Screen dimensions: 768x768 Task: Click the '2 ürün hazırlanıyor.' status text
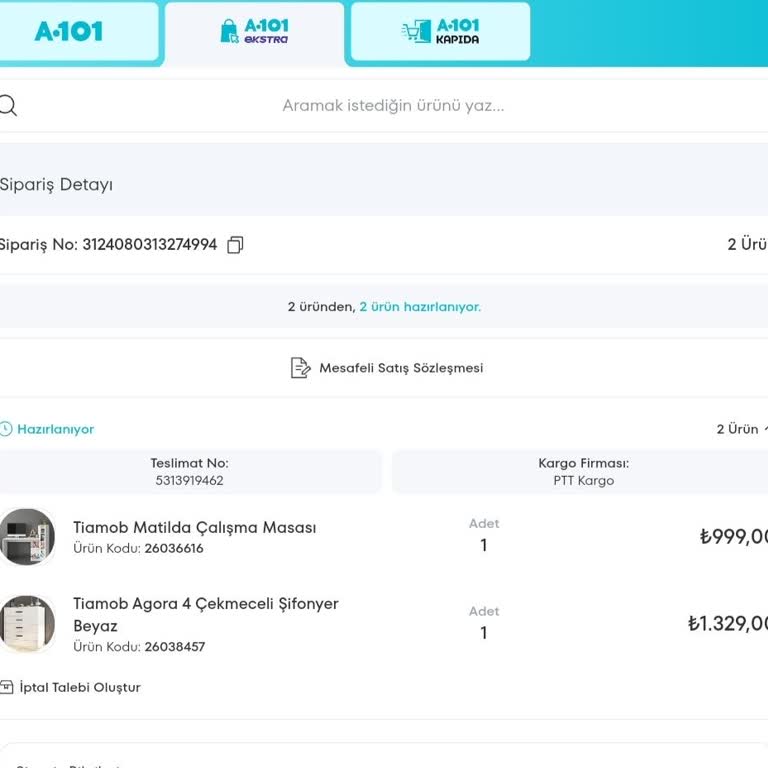point(420,307)
